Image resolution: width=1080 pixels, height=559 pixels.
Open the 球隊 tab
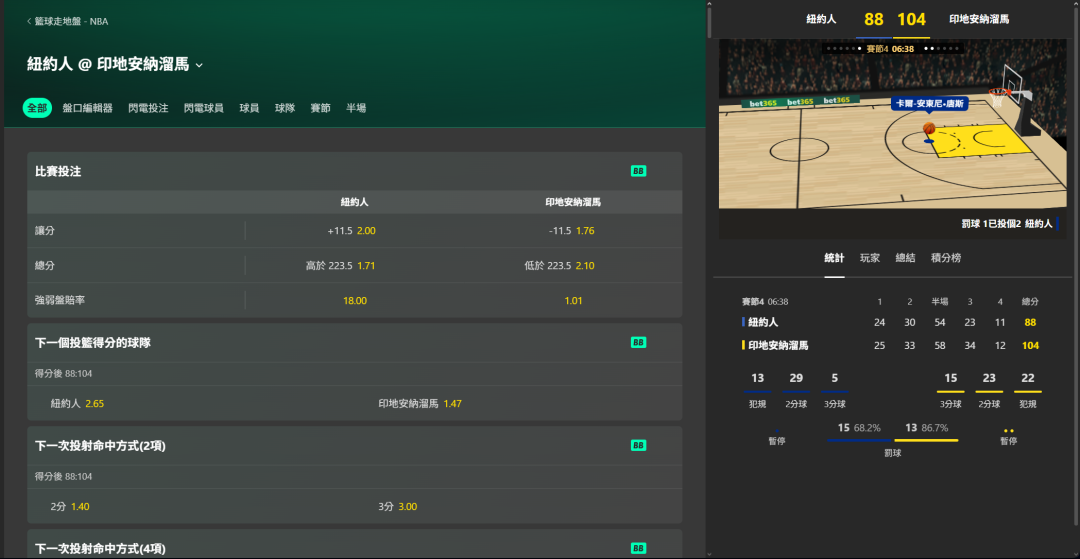tap(285, 108)
